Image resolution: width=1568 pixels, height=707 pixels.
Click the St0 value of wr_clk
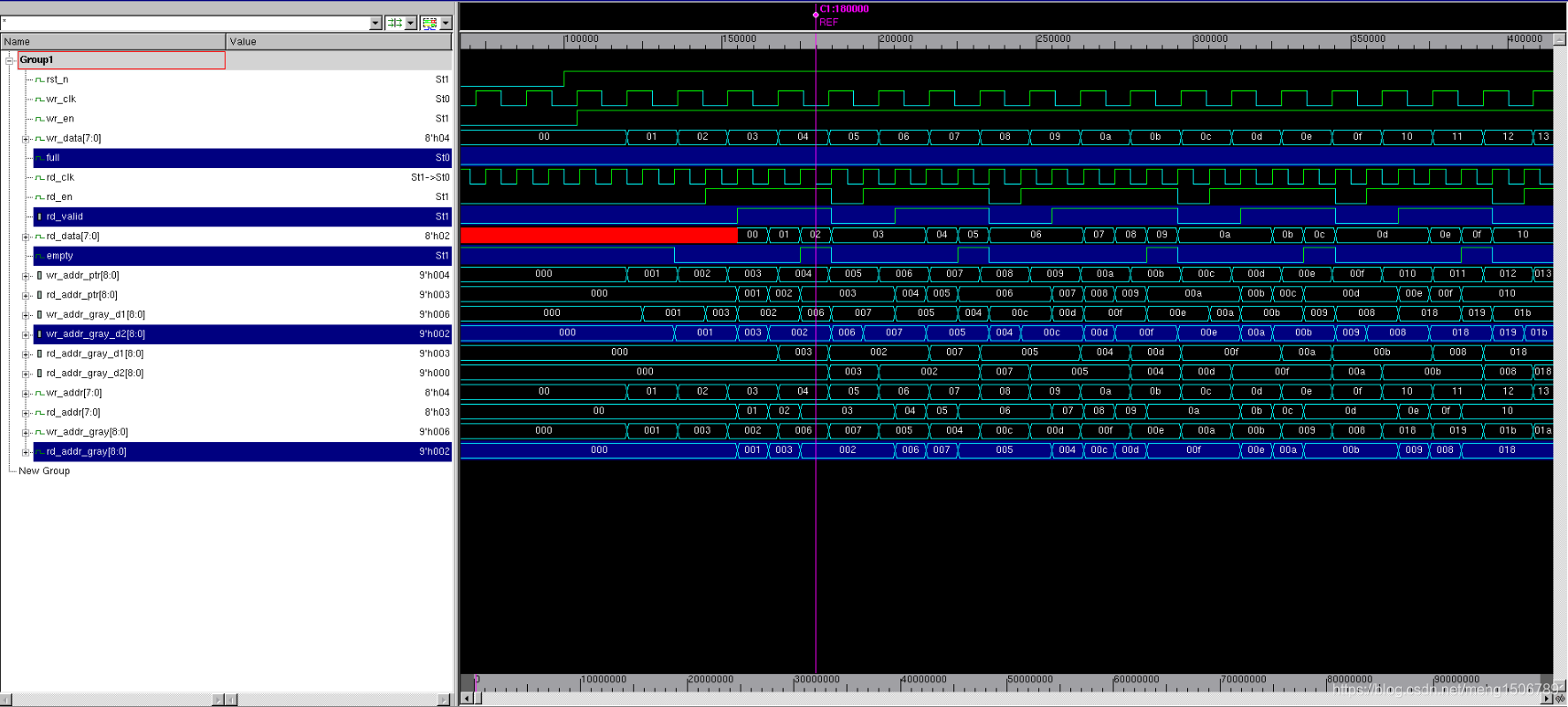tap(442, 100)
